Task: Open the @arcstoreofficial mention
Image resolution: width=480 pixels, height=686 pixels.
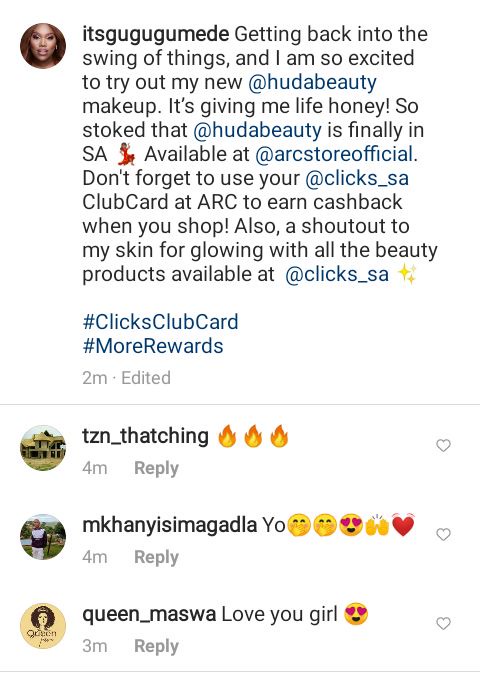Action: [334, 154]
